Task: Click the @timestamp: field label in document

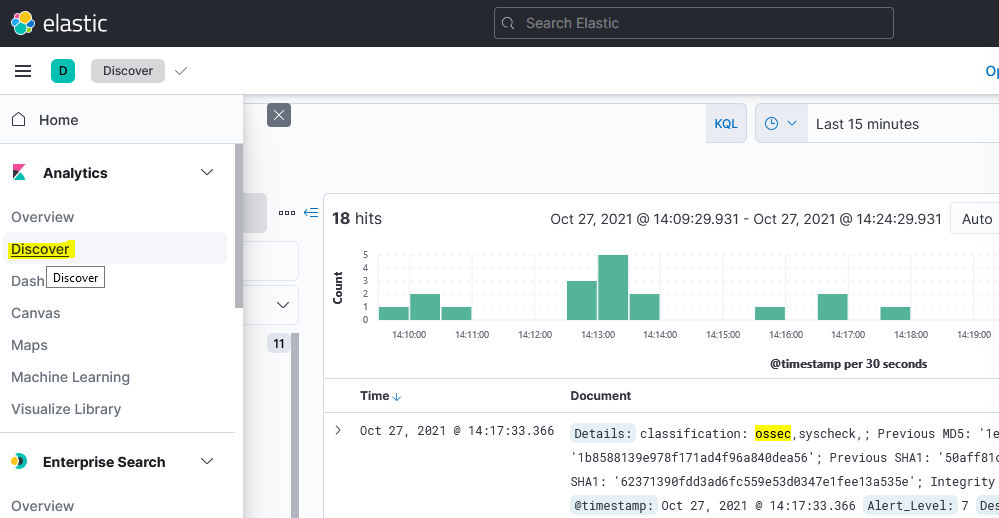Action: point(613,505)
